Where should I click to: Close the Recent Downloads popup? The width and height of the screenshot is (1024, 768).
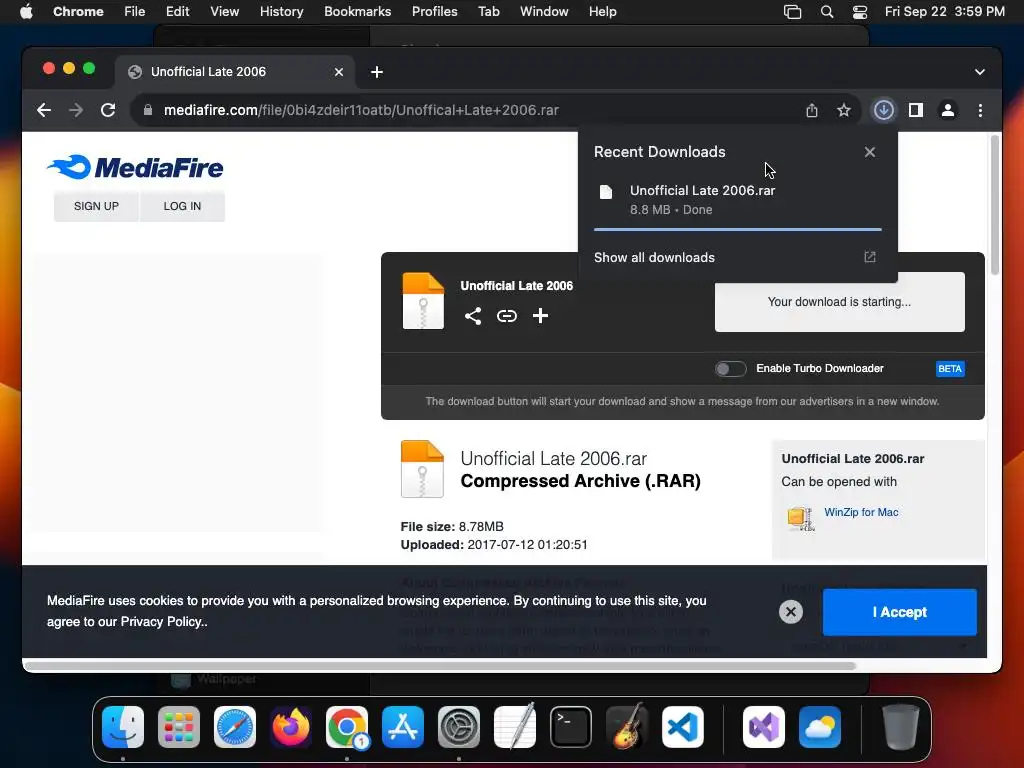[x=870, y=152]
